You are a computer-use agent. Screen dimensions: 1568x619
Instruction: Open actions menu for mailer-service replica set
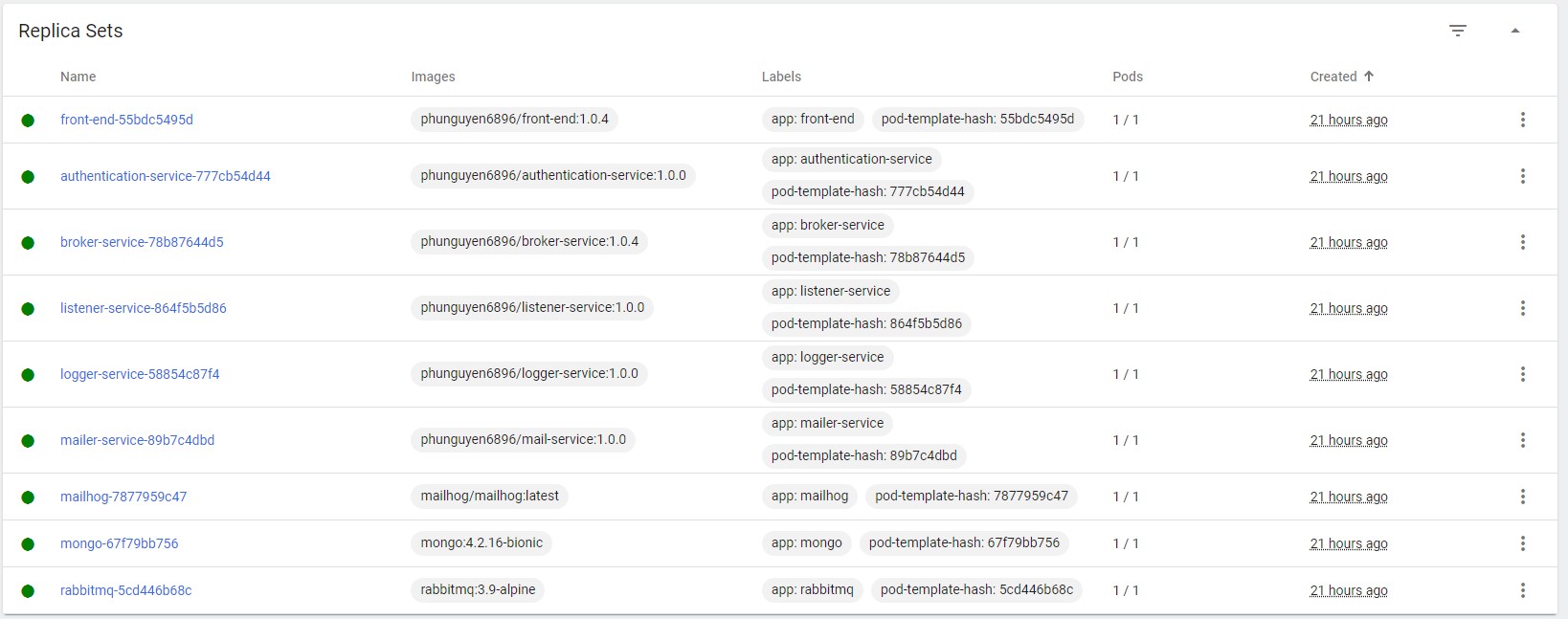[1522, 440]
